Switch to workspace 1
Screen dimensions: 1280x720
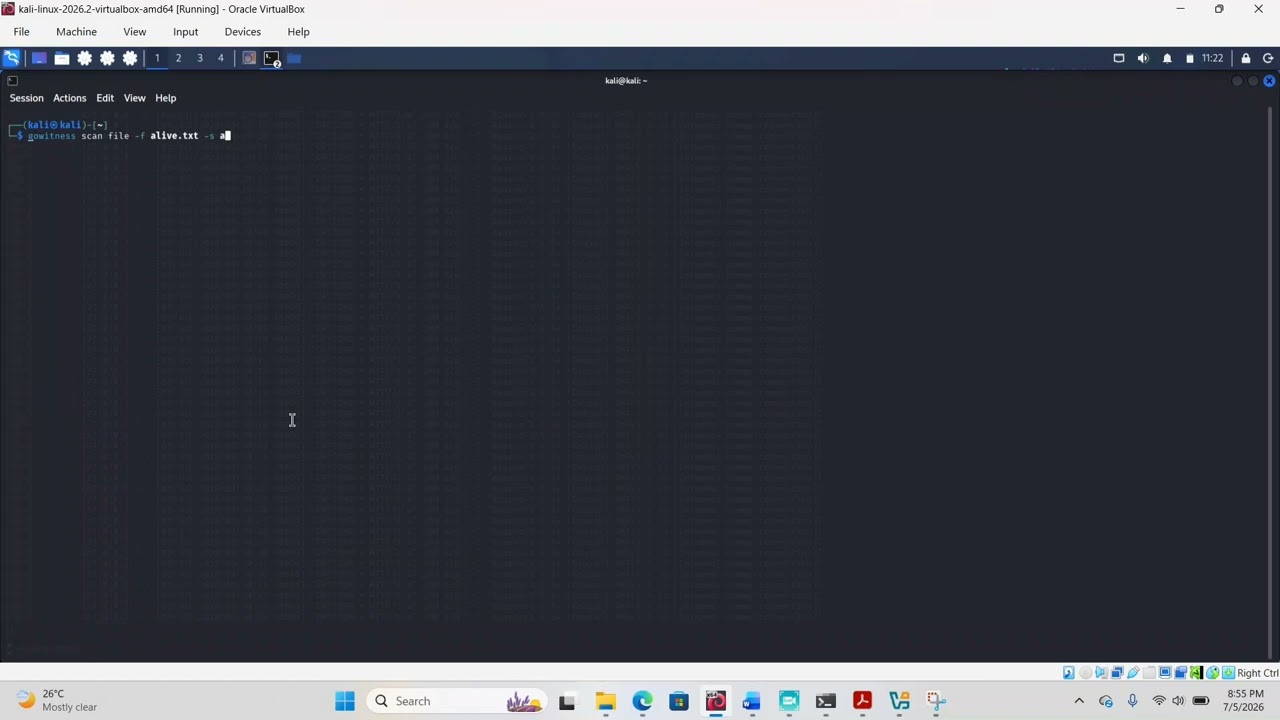157,58
